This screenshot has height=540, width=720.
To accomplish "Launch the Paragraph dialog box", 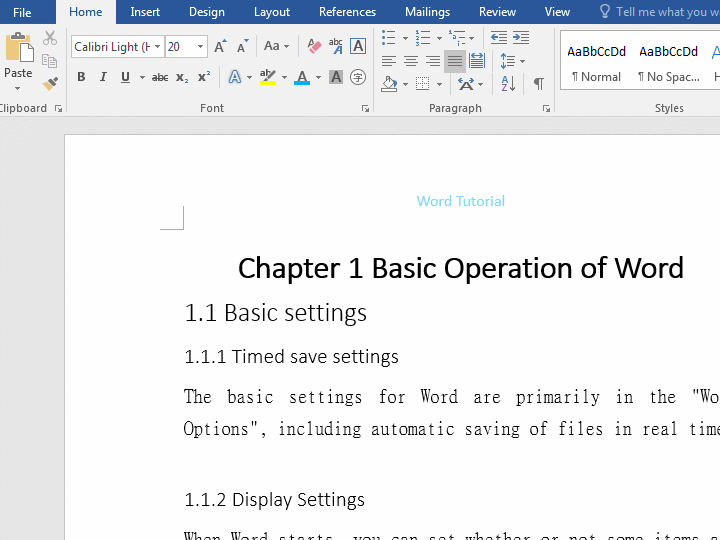I will coord(546,108).
